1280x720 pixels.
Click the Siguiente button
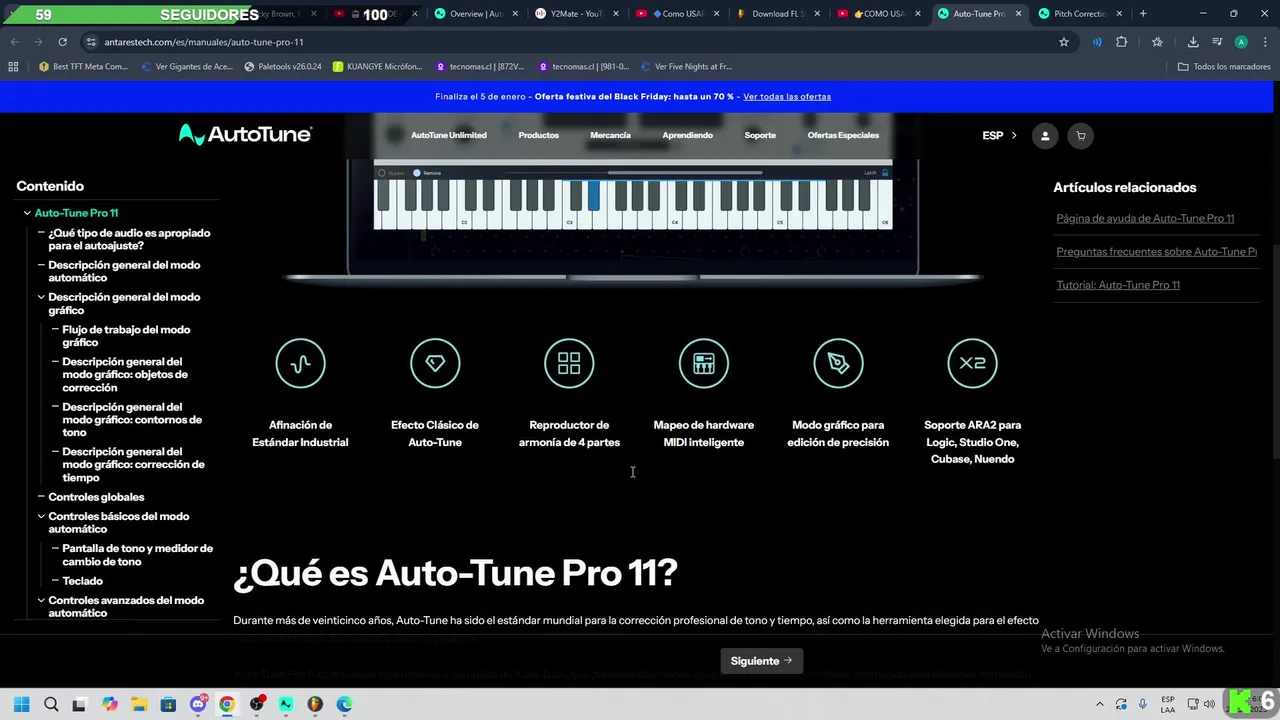(761, 661)
